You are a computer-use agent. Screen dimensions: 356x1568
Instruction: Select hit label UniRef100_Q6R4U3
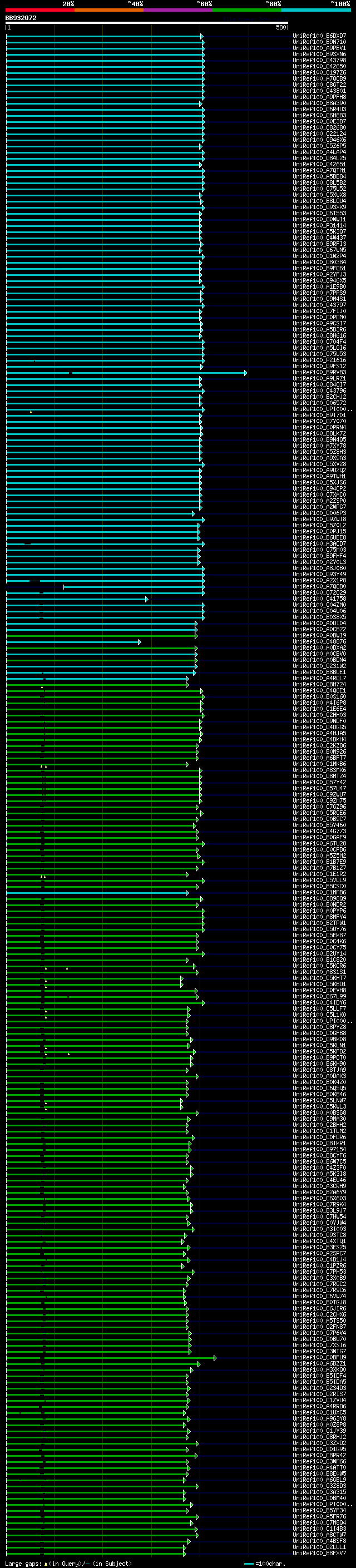[319, 109]
